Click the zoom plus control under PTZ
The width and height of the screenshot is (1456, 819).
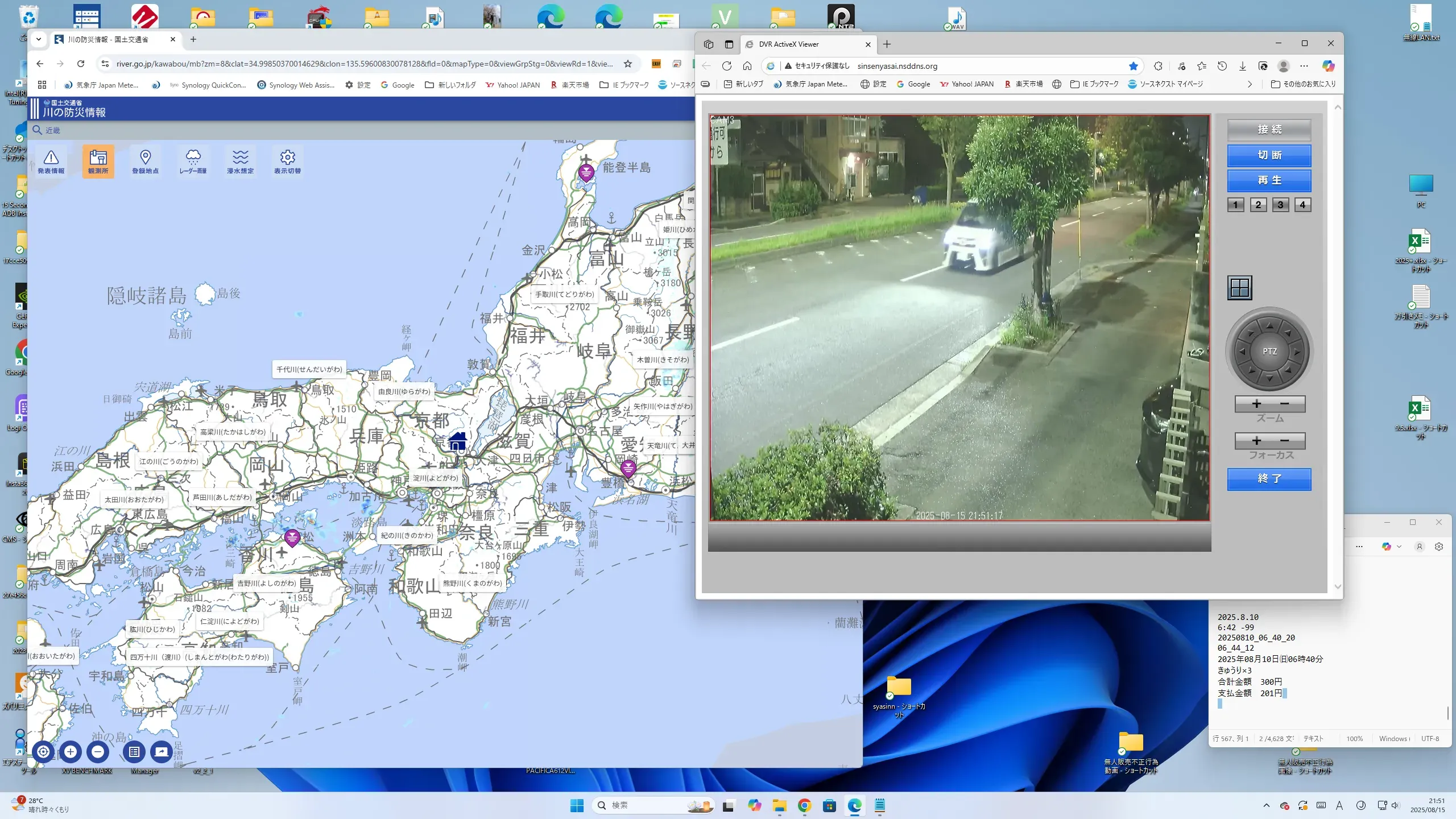click(1256, 404)
